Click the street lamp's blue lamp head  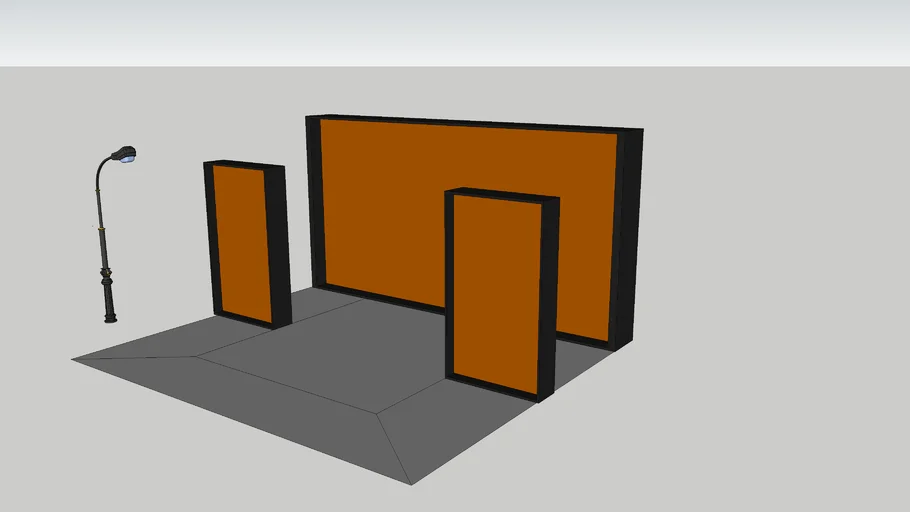(x=125, y=155)
